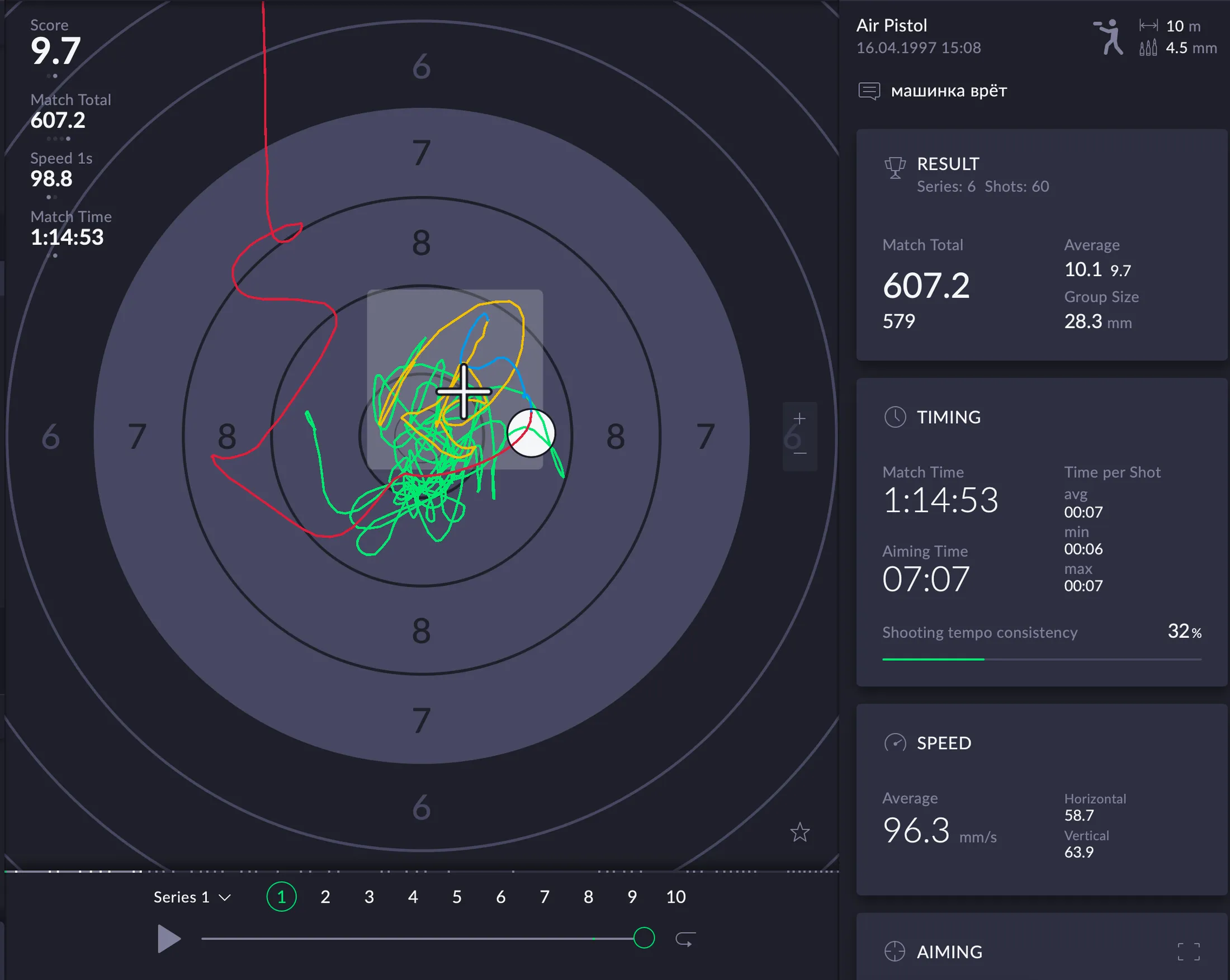Expand the AIMING section at the bottom
Screen dimensions: 1230x980
(x=949, y=951)
